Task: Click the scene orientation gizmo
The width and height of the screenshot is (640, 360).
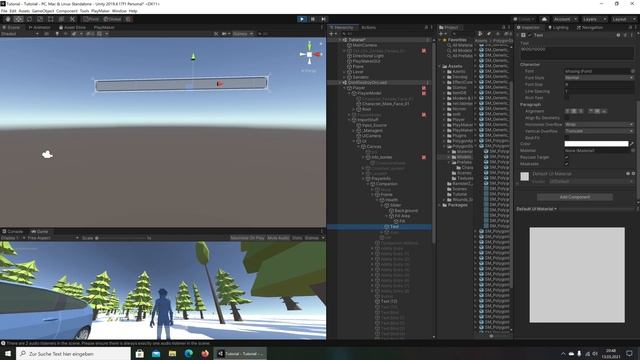Action: click(310, 54)
